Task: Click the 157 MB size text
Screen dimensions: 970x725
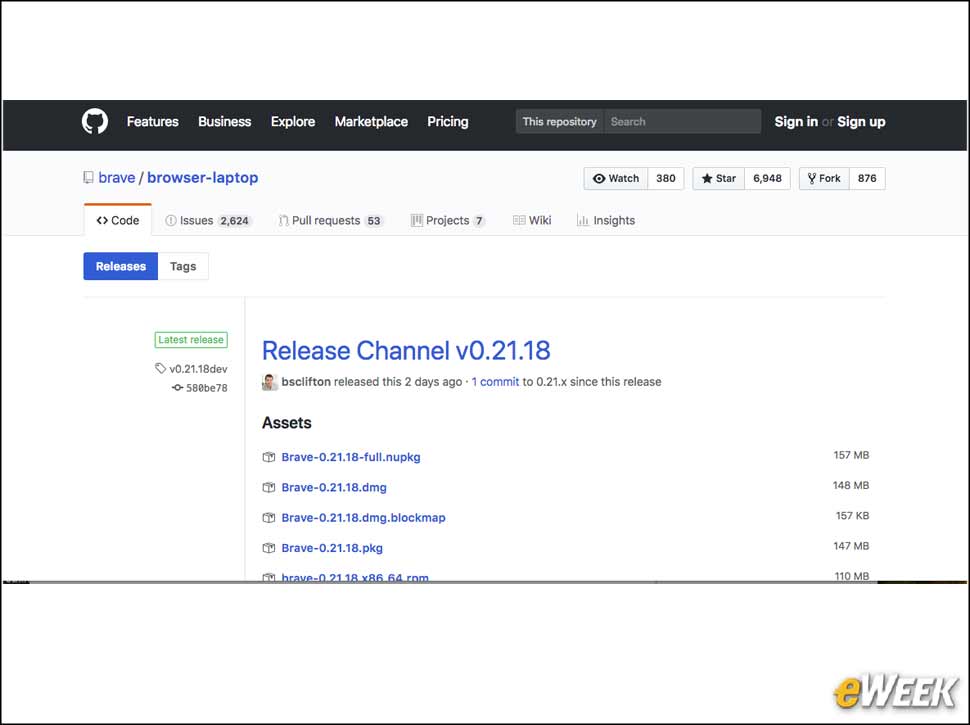Action: pyautogui.click(x=851, y=455)
